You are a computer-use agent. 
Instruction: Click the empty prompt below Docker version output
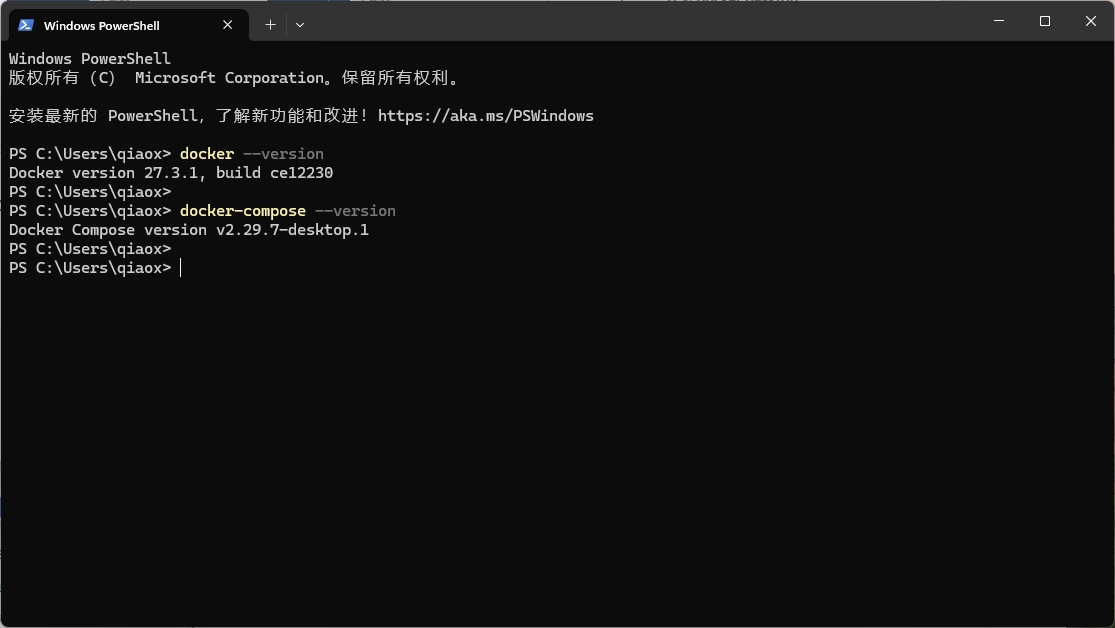[90, 192]
